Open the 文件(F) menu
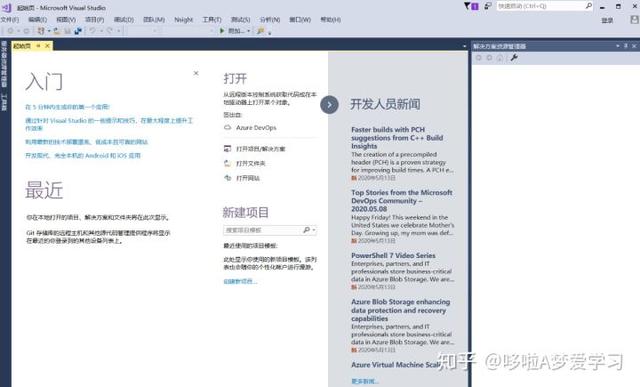The width and height of the screenshot is (640, 387). (10, 20)
